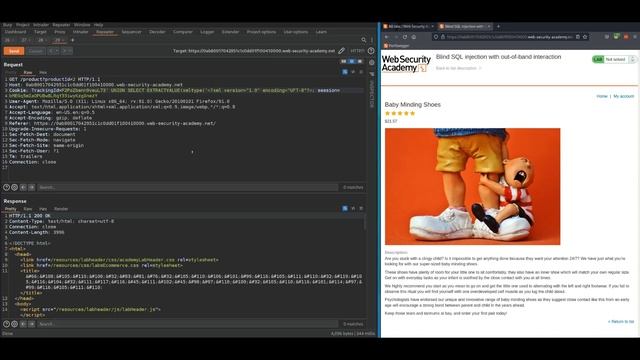Go forward to next request in history

point(64,51)
